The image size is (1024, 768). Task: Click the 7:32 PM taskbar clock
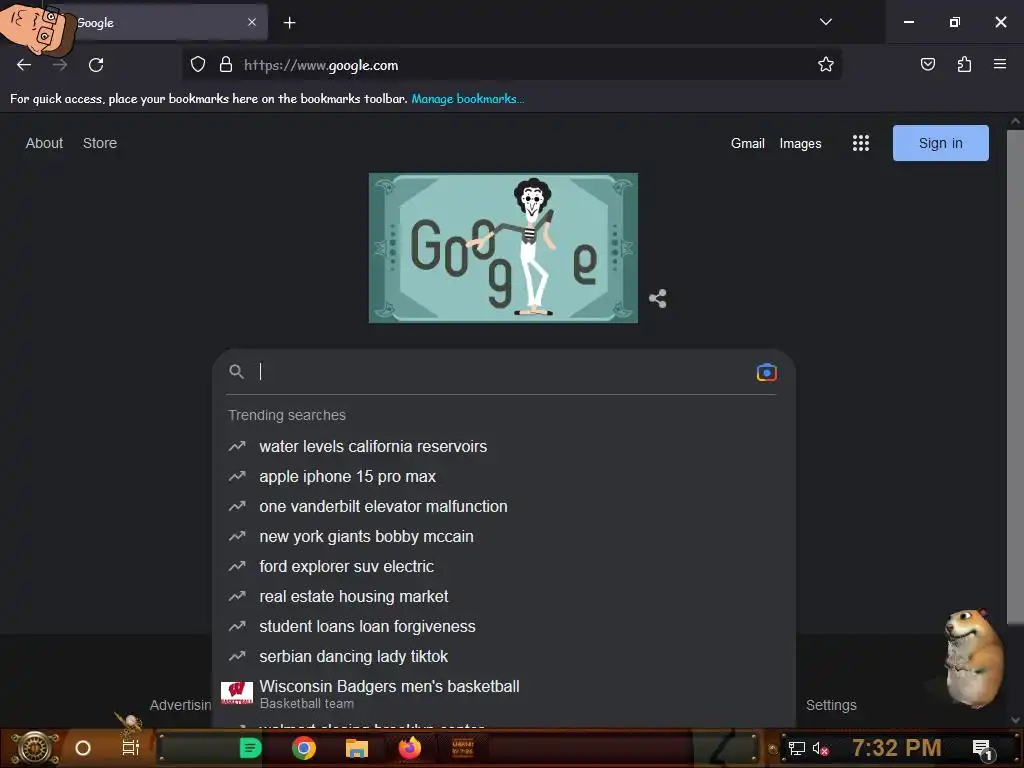coord(897,748)
